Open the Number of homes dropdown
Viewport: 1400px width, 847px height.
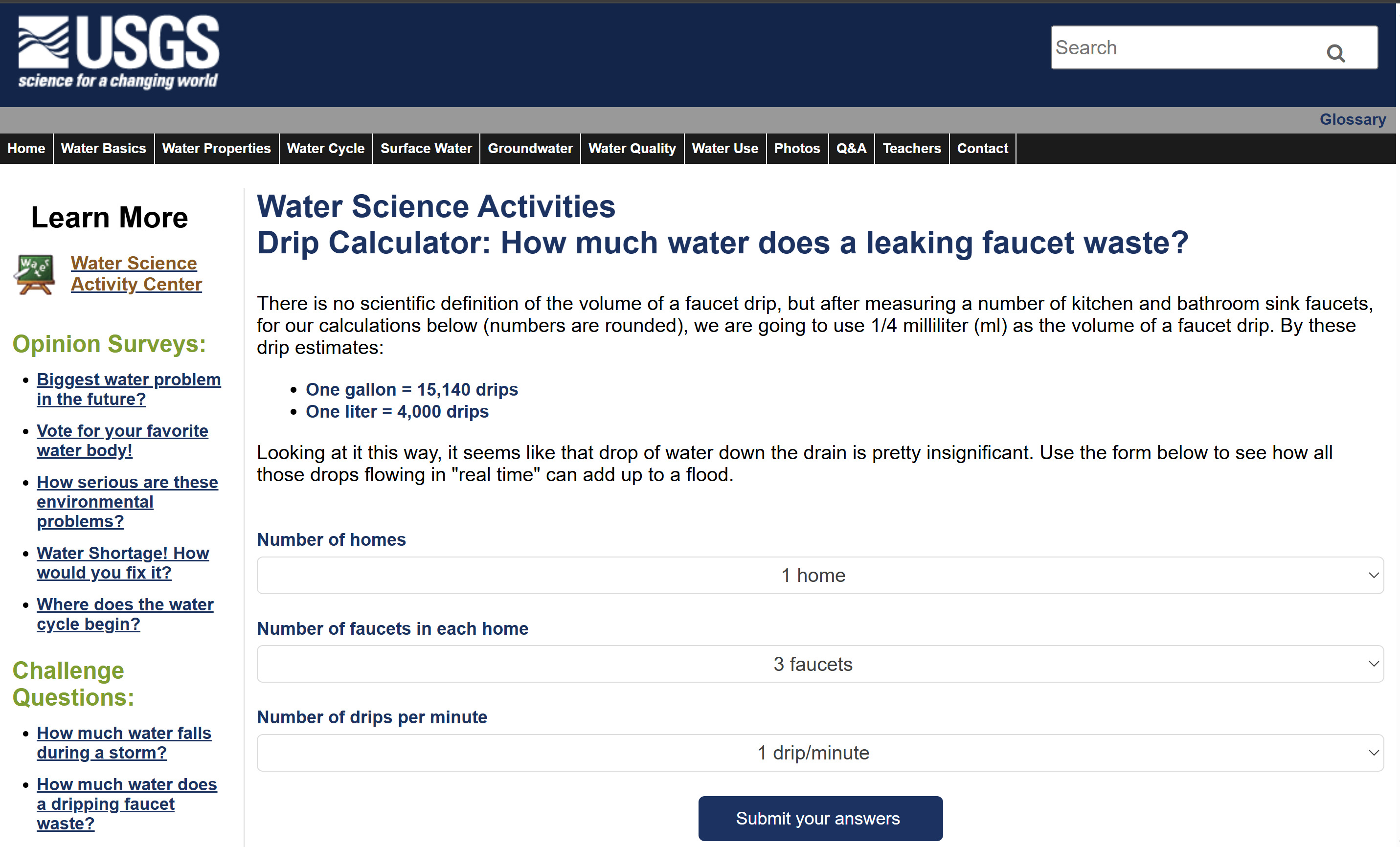[x=819, y=576]
